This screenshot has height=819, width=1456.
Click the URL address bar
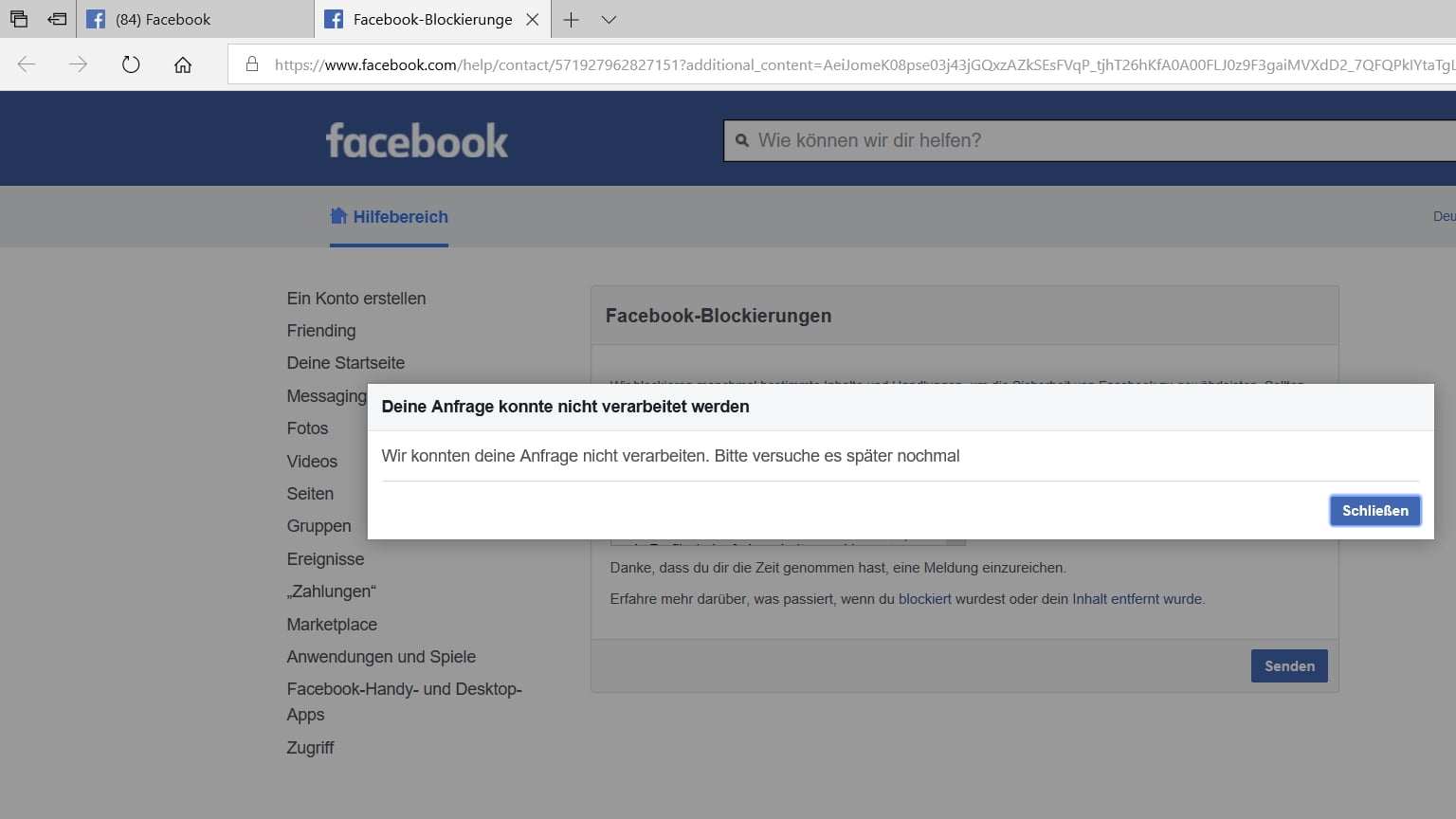[842, 64]
